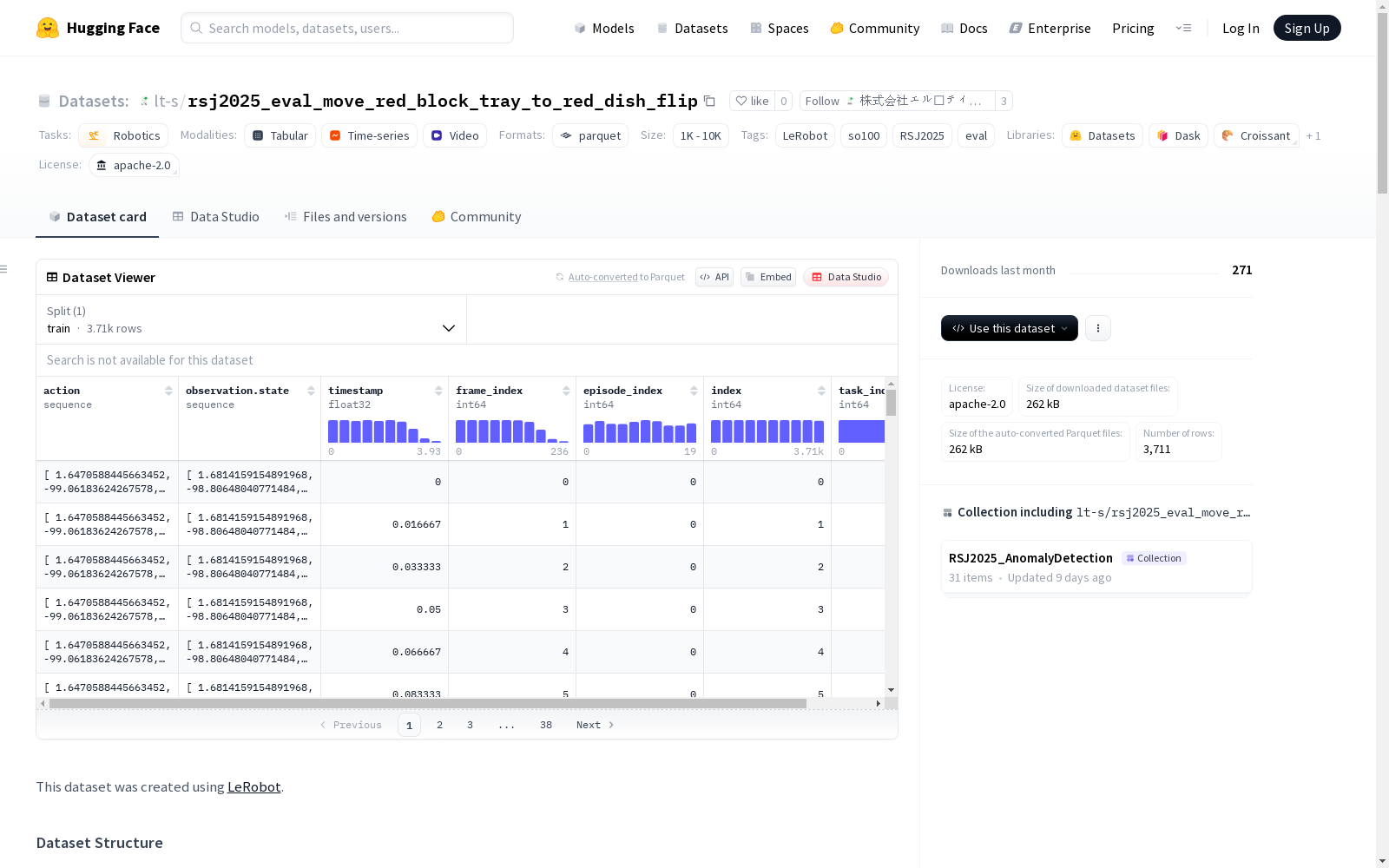The width and height of the screenshot is (1389, 868).
Task: Click the table horizontal scrollbar
Action: (427, 703)
